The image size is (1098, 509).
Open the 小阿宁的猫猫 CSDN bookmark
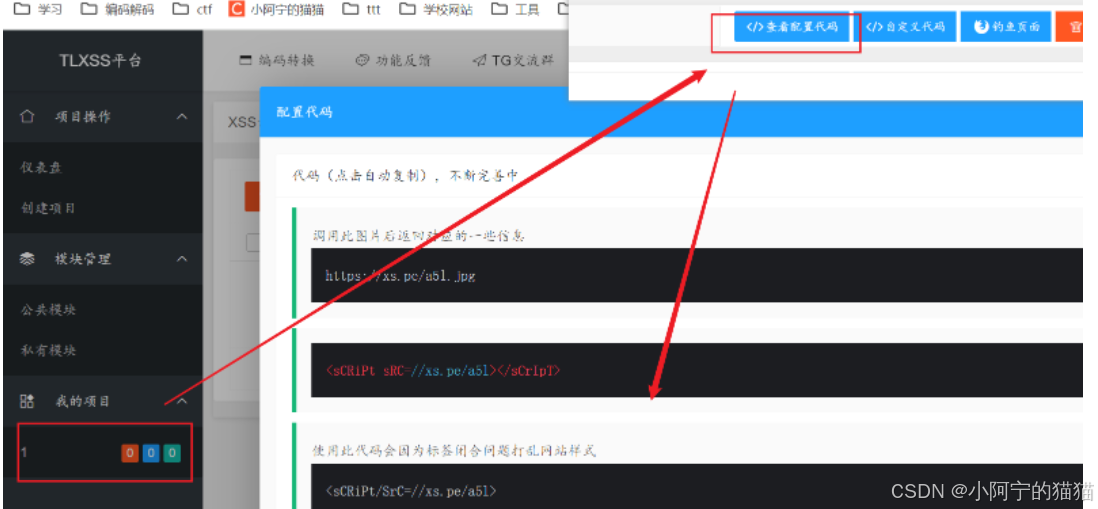[x=277, y=10]
